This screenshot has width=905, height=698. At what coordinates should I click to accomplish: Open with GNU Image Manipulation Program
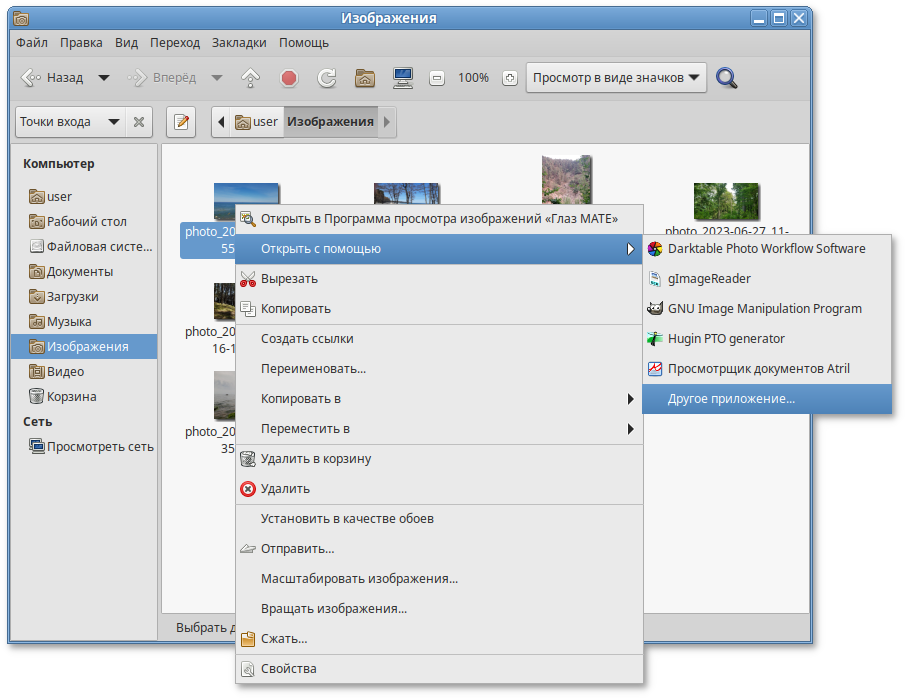point(764,309)
